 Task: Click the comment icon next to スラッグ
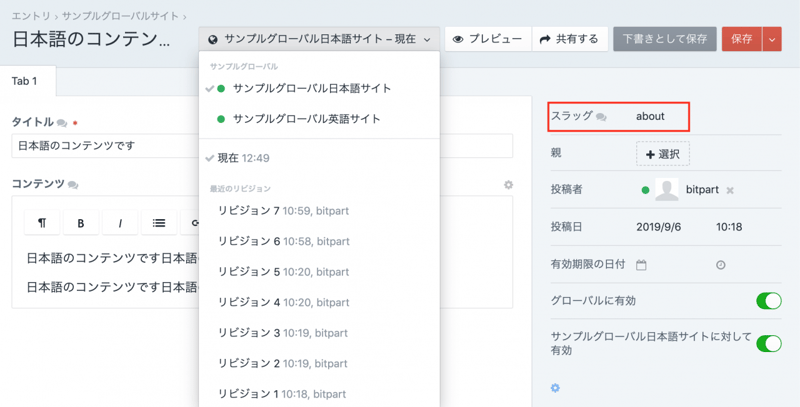click(601, 117)
